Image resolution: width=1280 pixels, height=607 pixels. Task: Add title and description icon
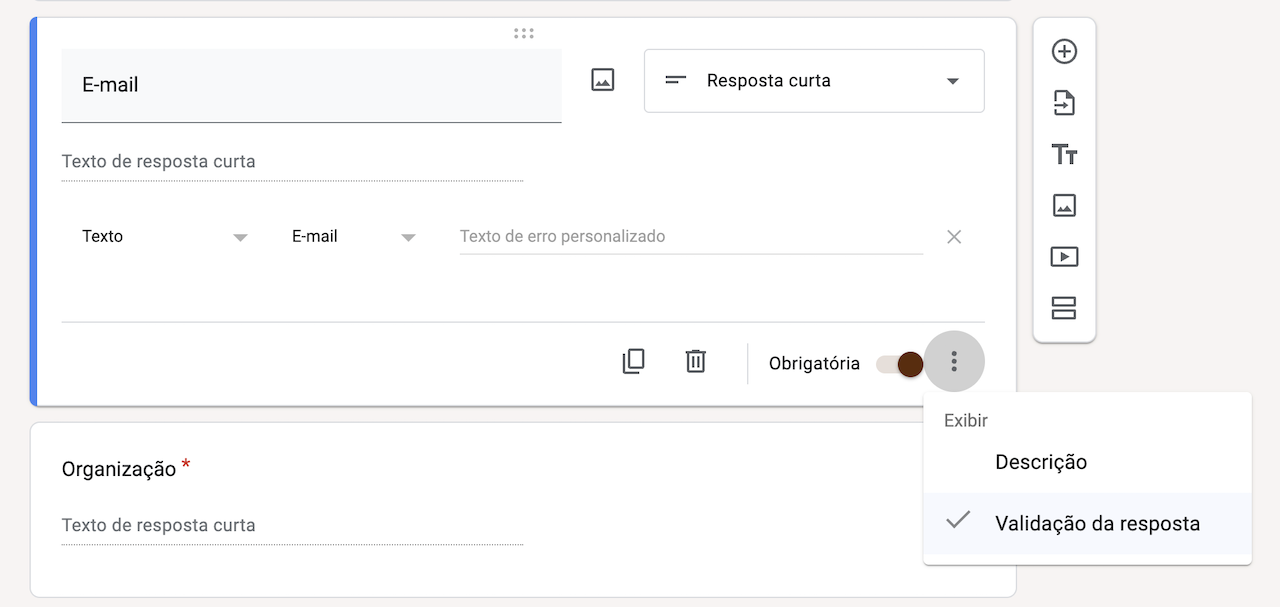1064,155
